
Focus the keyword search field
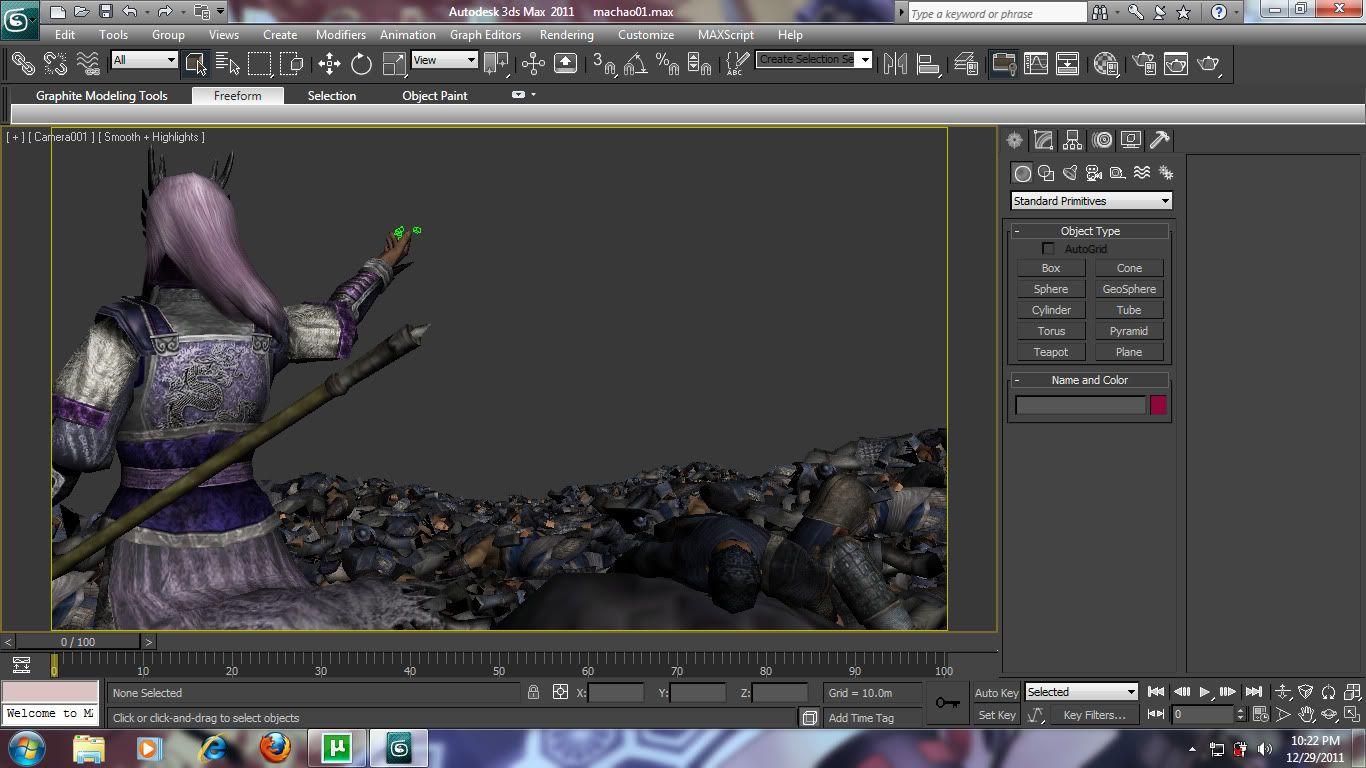coord(997,13)
